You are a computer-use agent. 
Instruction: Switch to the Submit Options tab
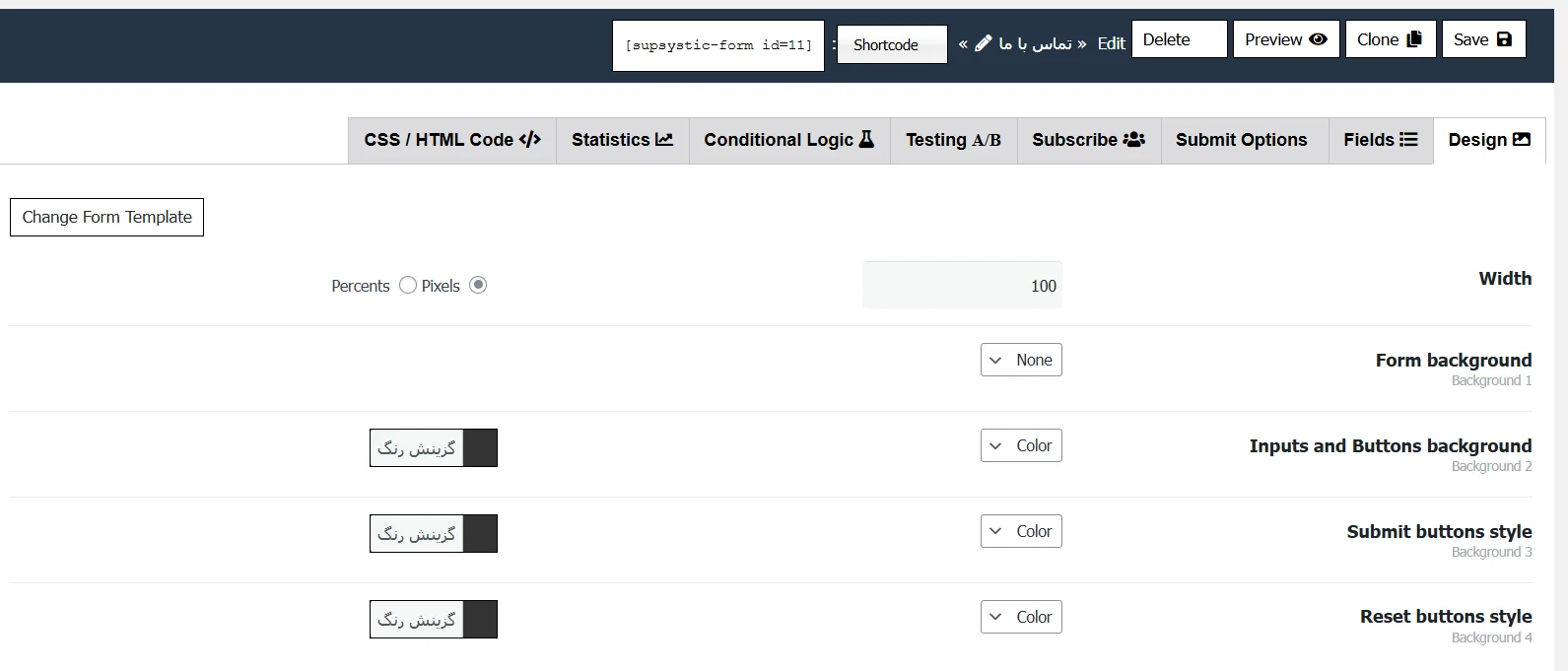click(1241, 140)
